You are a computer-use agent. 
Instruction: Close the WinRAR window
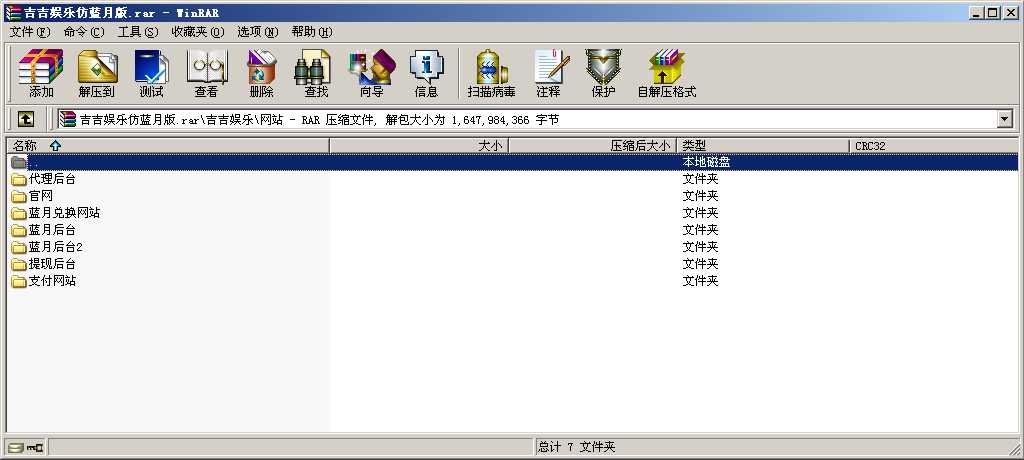click(1011, 12)
